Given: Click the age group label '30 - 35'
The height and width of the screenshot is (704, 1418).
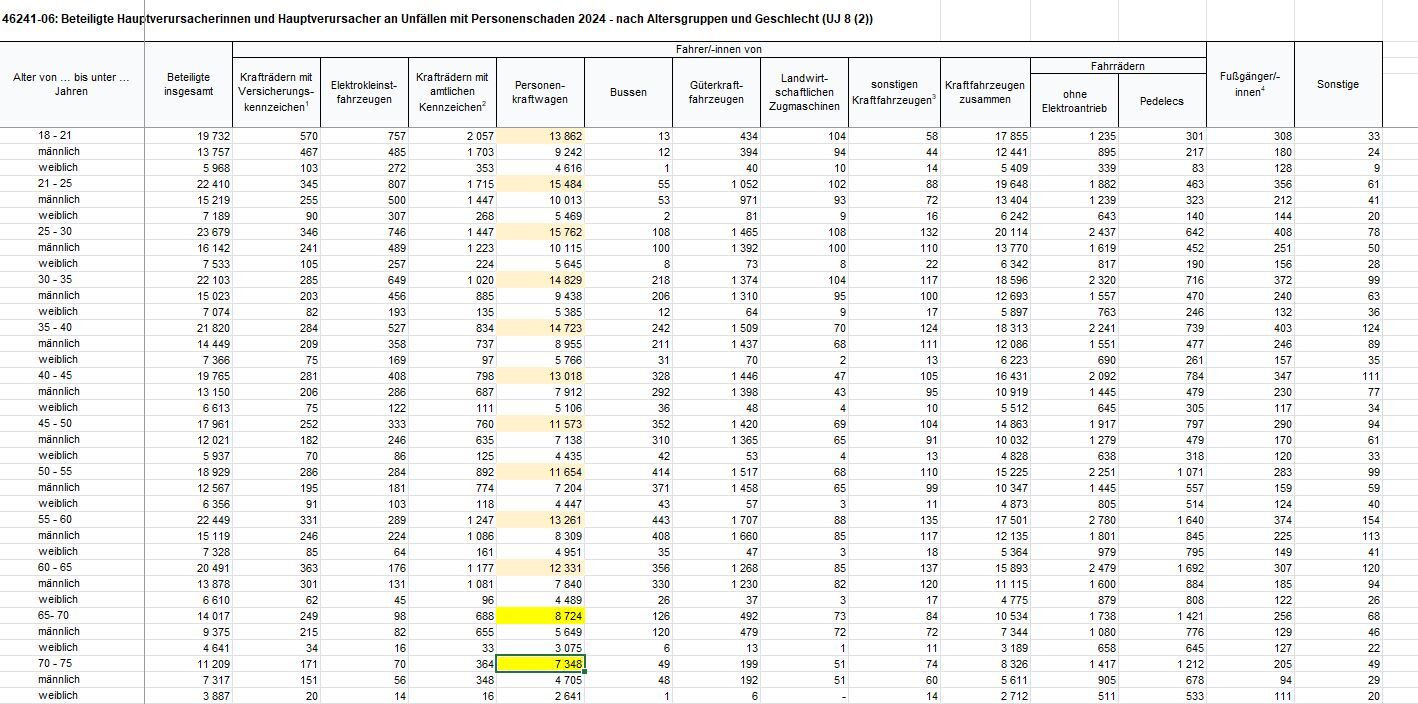Looking at the screenshot, I should 57,279.
